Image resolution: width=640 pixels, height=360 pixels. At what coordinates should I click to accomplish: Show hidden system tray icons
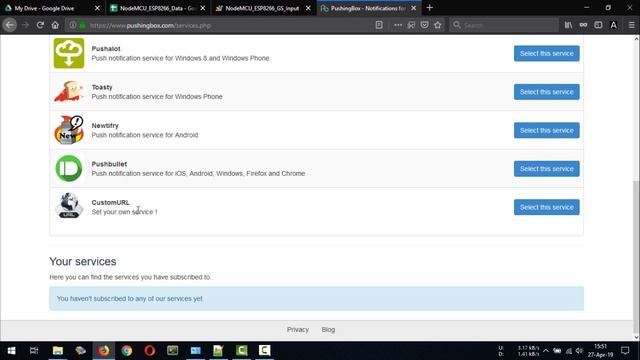546,351
